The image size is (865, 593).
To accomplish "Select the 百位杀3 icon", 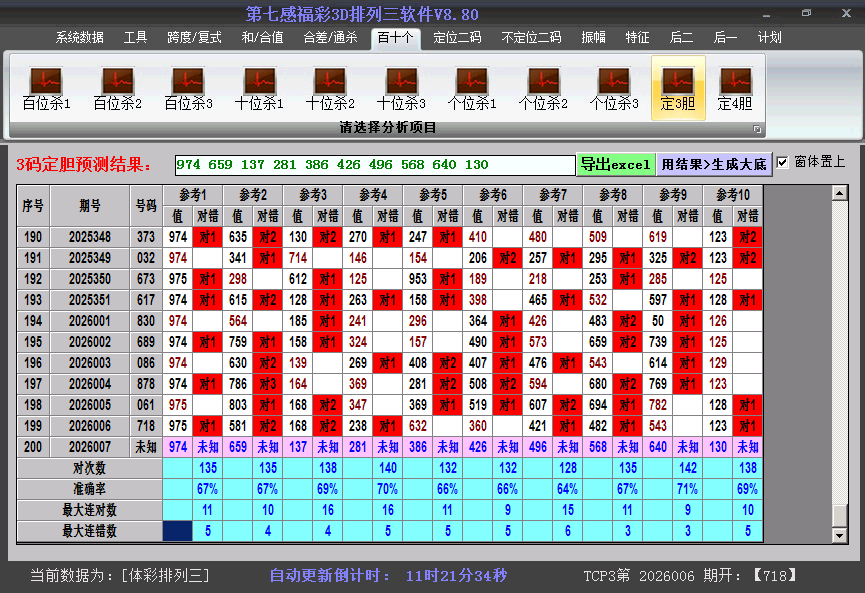I will [188, 88].
